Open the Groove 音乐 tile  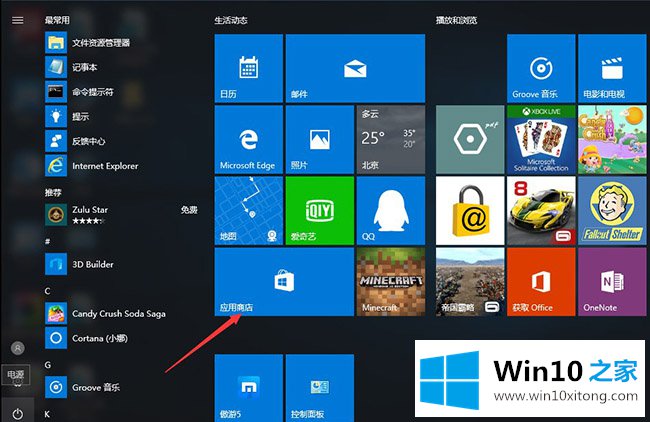pos(541,68)
